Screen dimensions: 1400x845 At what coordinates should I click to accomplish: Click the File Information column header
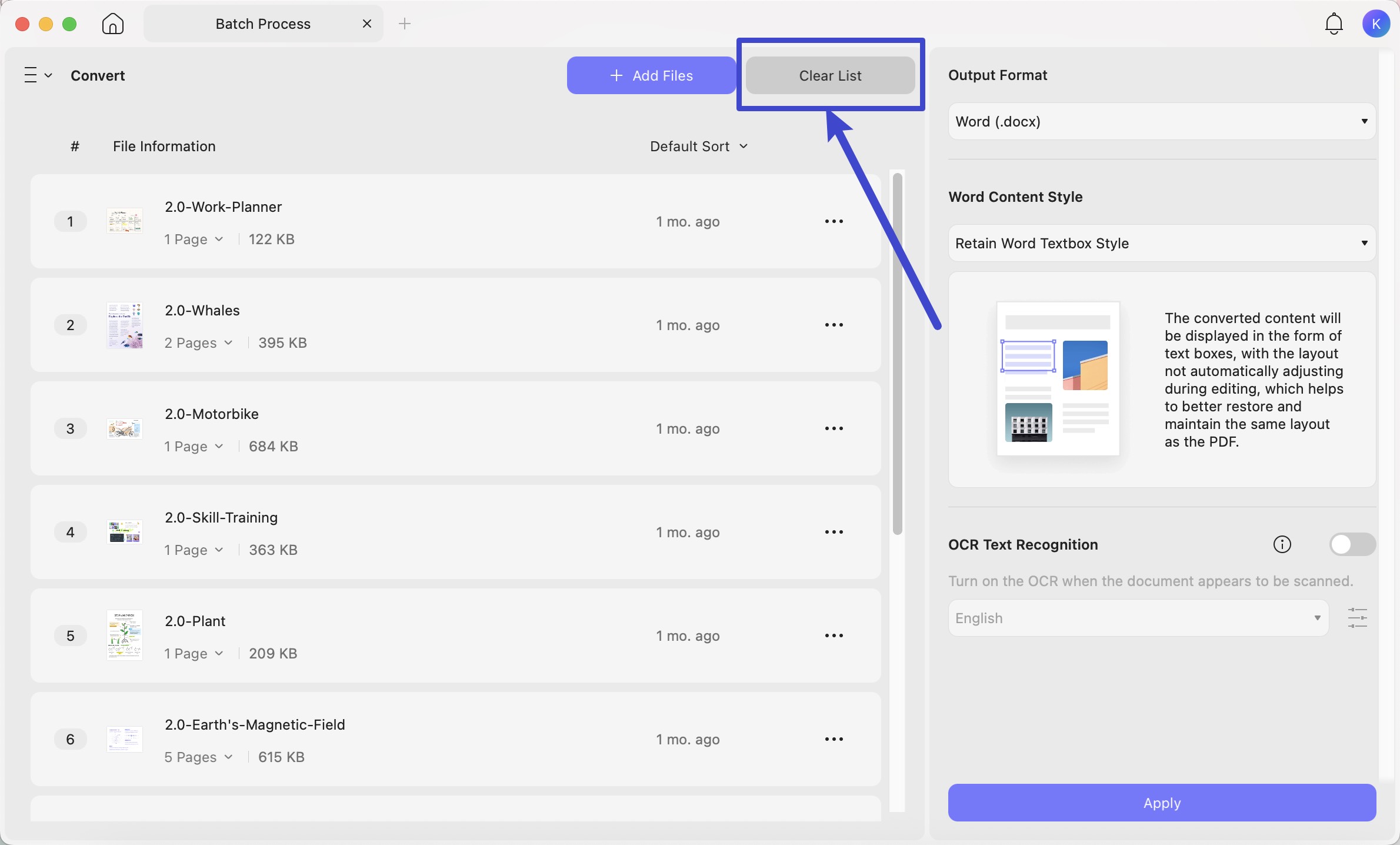pos(164,146)
